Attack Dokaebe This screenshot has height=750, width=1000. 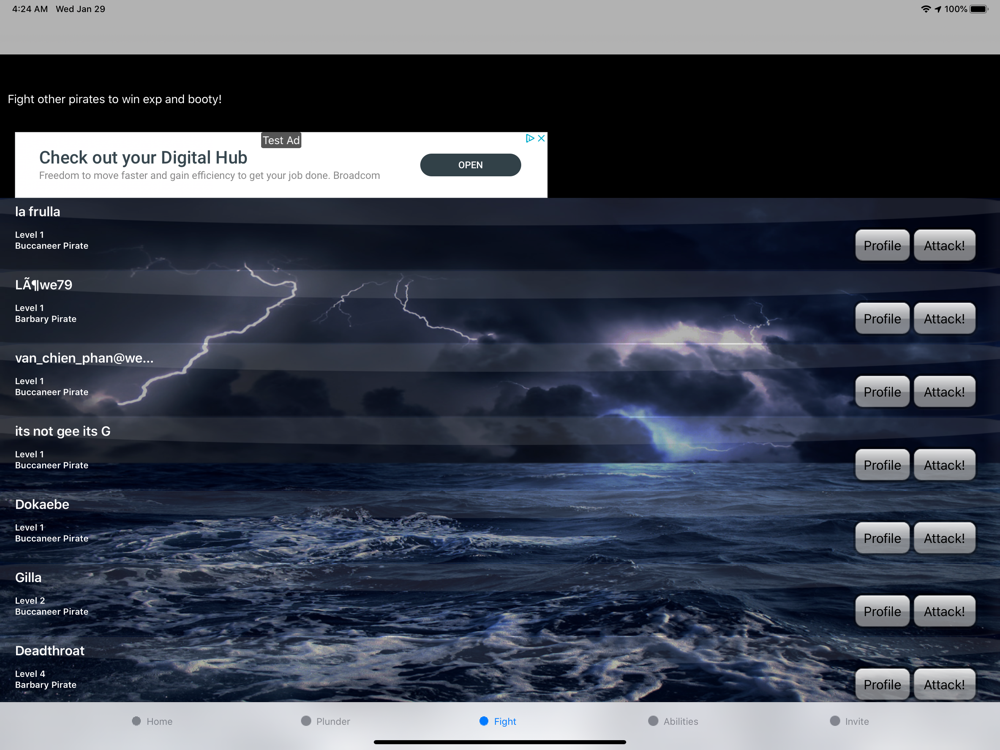click(944, 538)
